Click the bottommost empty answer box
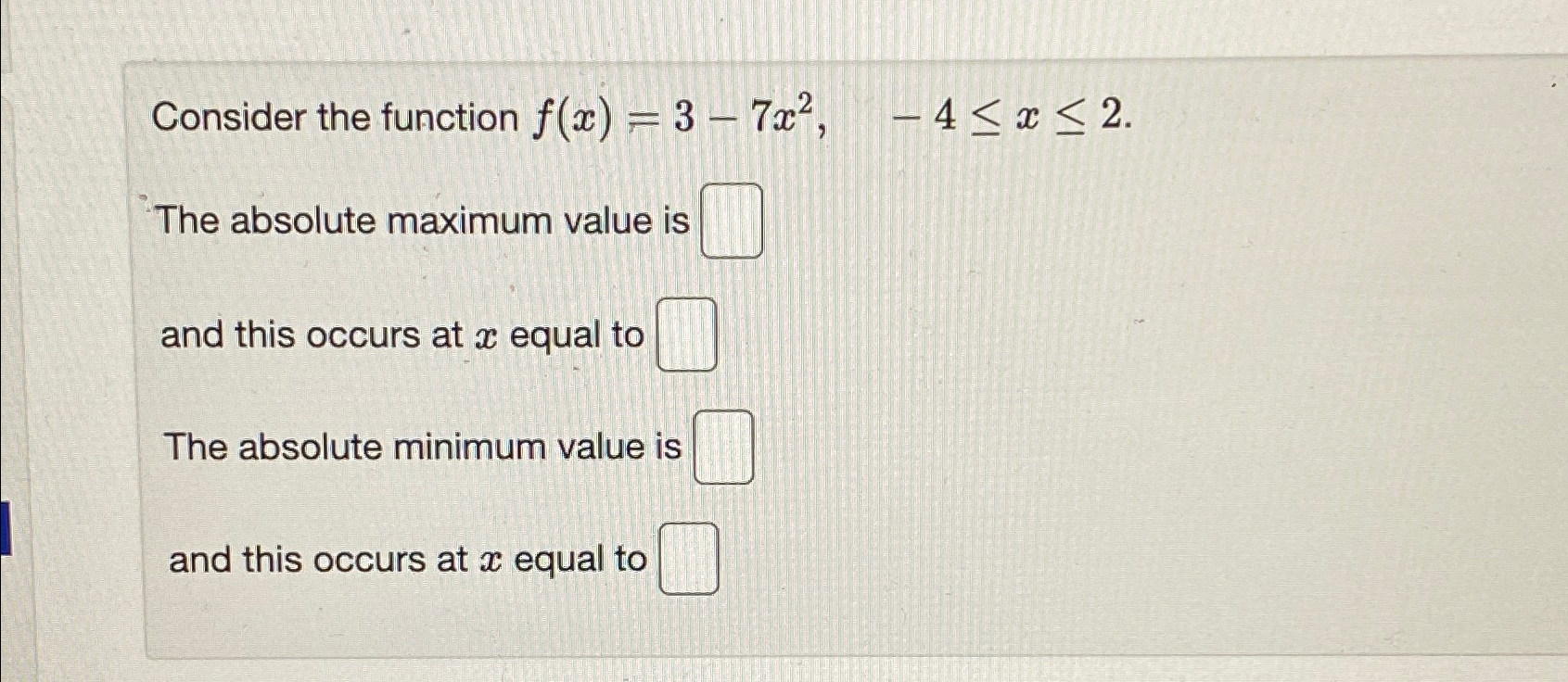1568x682 pixels. click(x=690, y=559)
